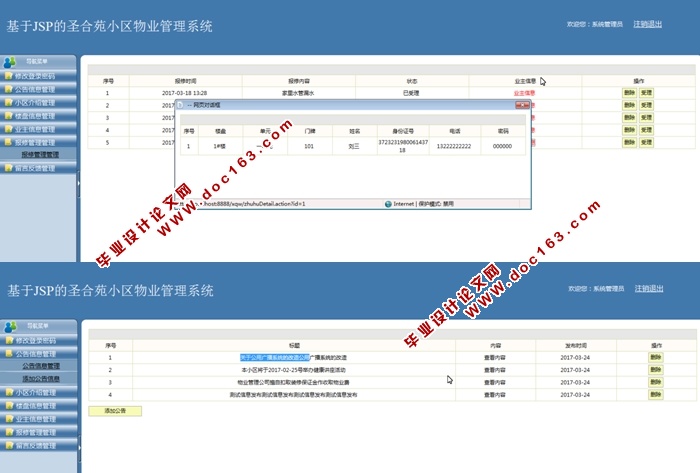700x473 pixels.
Task: Click 注销退出 link on announcement page header
Action: click(649, 289)
